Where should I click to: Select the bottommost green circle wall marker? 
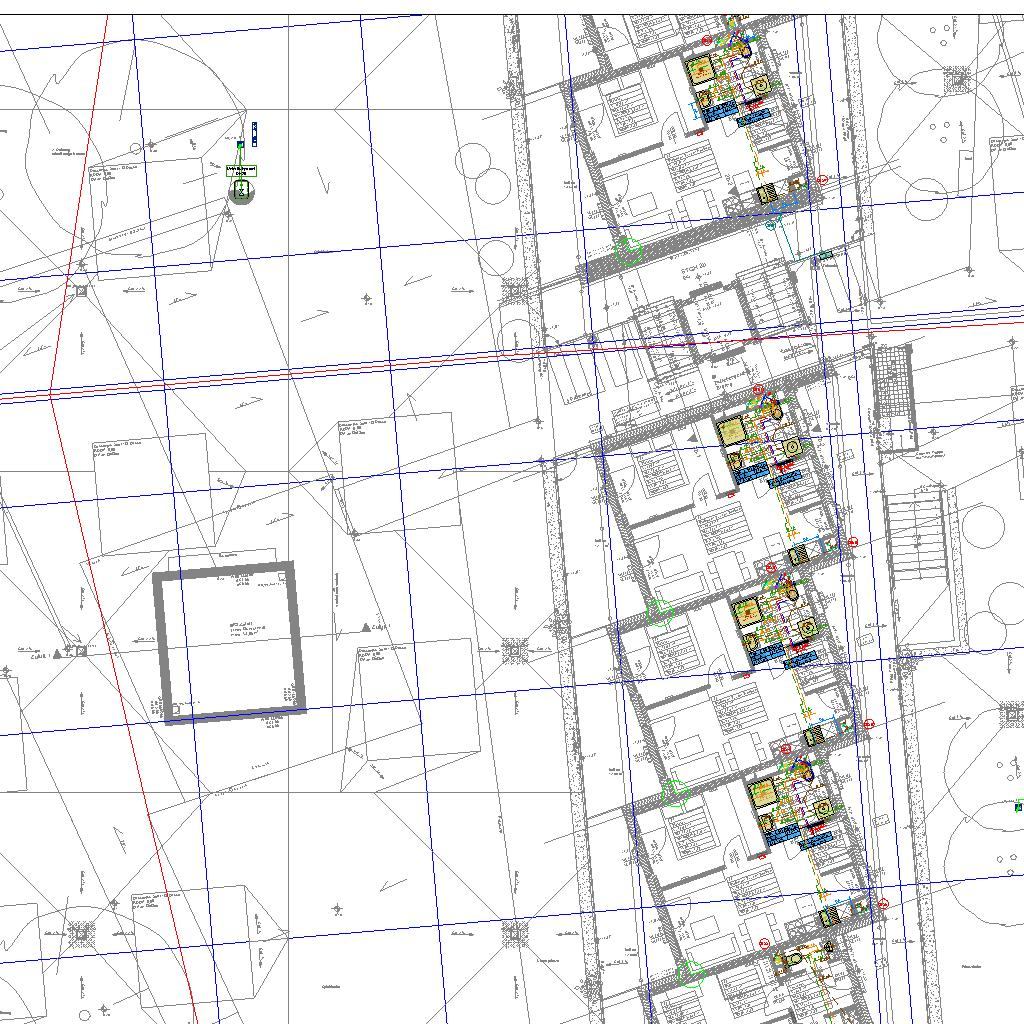[x=689, y=971]
